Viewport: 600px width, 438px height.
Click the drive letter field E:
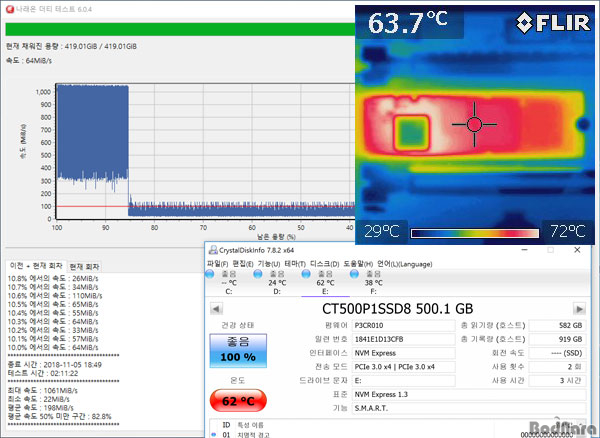[x=403, y=381]
